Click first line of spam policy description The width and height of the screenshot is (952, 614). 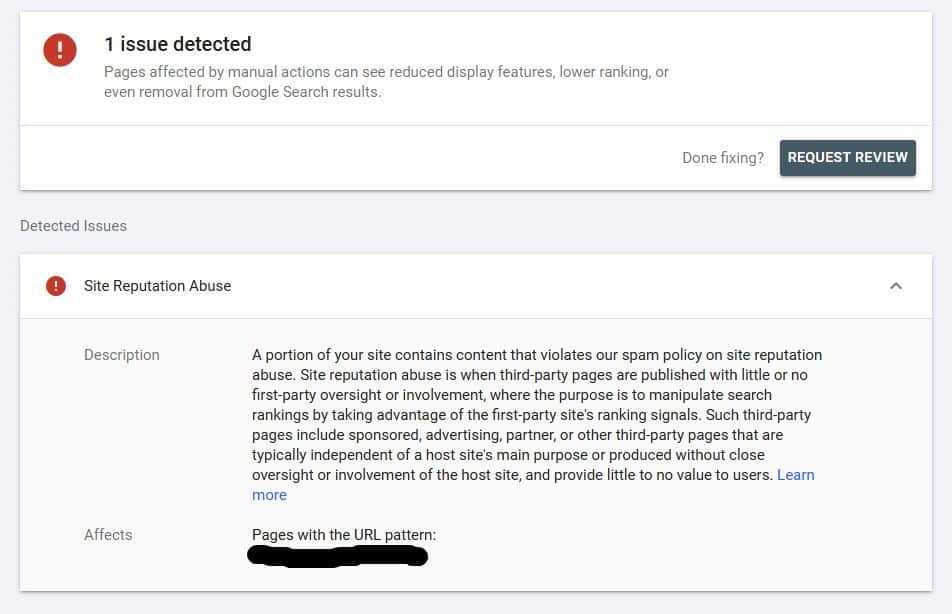[x=537, y=355]
